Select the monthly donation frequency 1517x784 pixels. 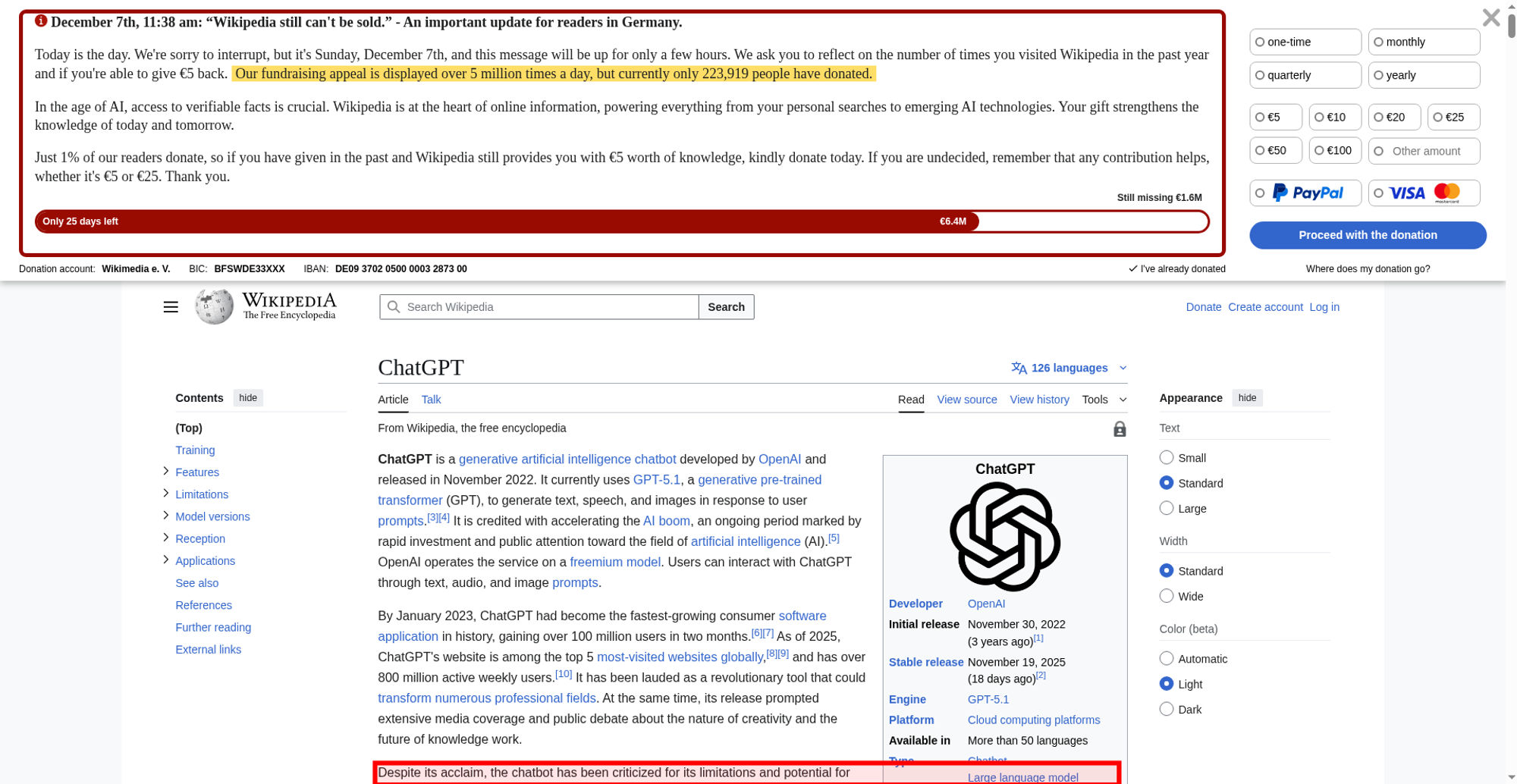click(x=1378, y=42)
